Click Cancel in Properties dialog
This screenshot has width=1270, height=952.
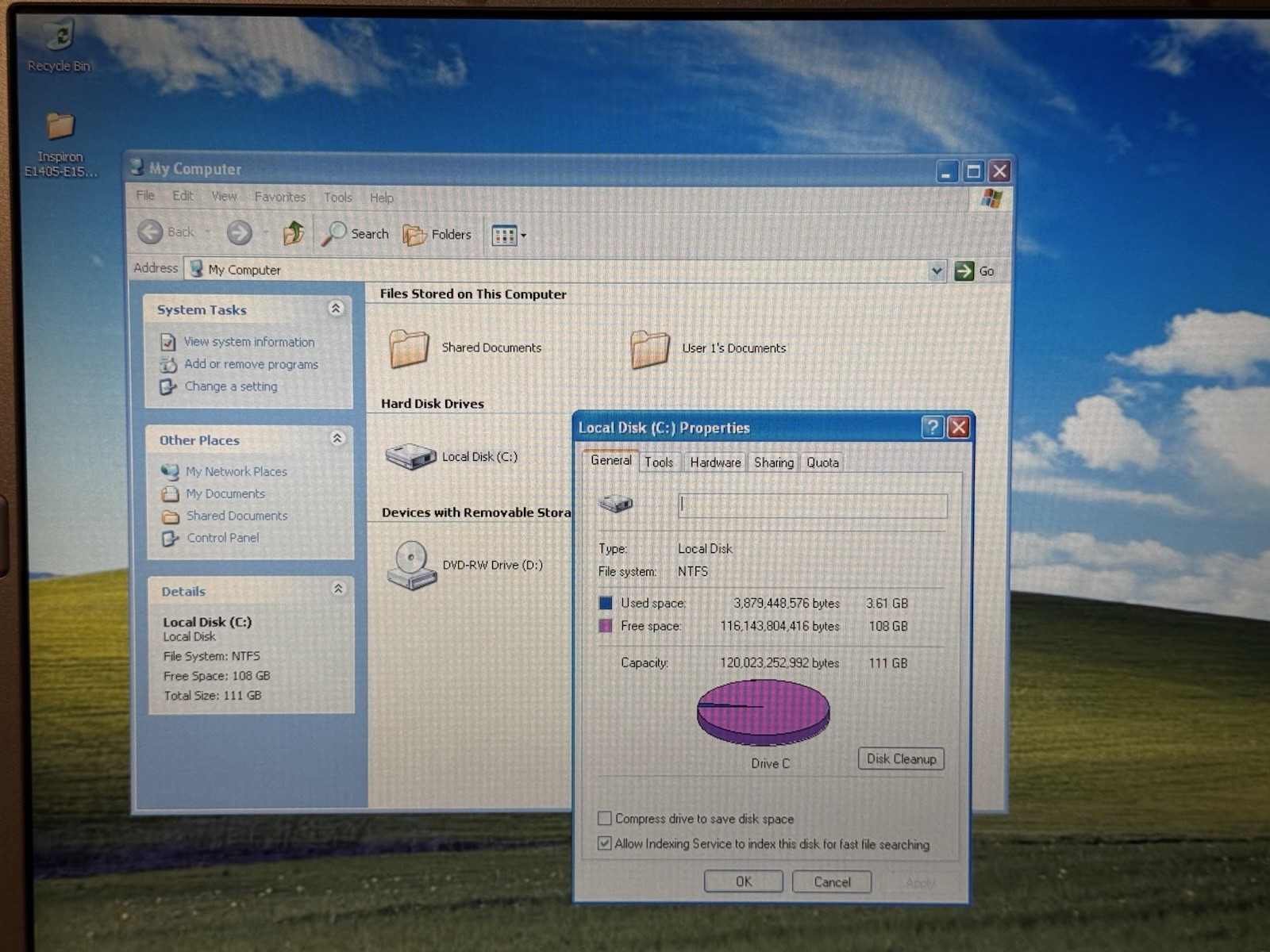tap(832, 882)
